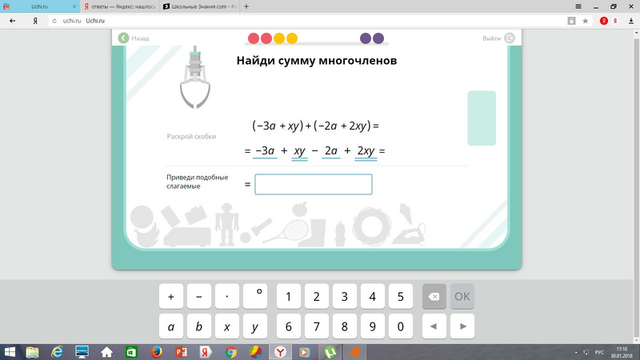This screenshot has width=640, height=360.
Task: Tap the letter a key
Action: point(171,326)
